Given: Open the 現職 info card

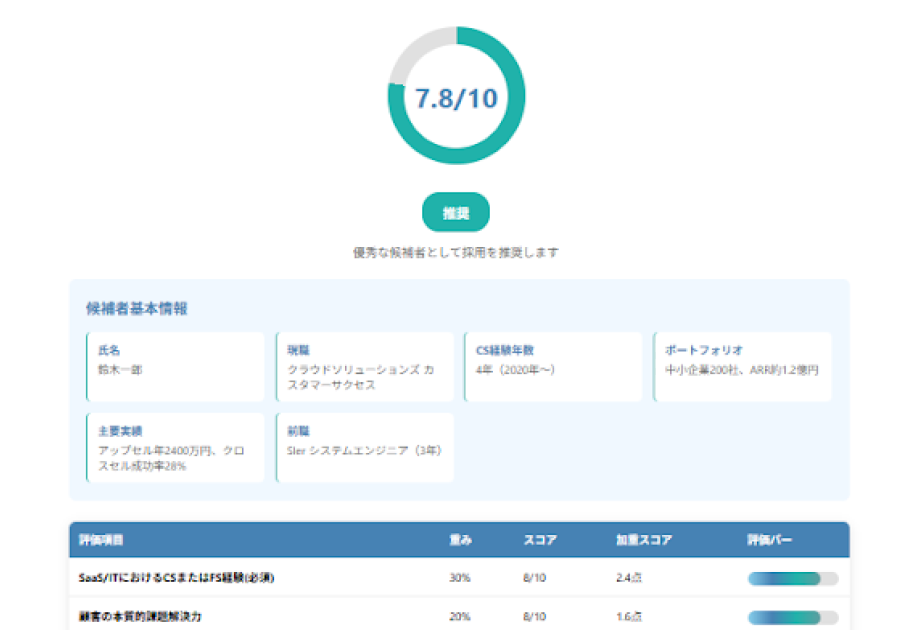Looking at the screenshot, I should [x=364, y=367].
